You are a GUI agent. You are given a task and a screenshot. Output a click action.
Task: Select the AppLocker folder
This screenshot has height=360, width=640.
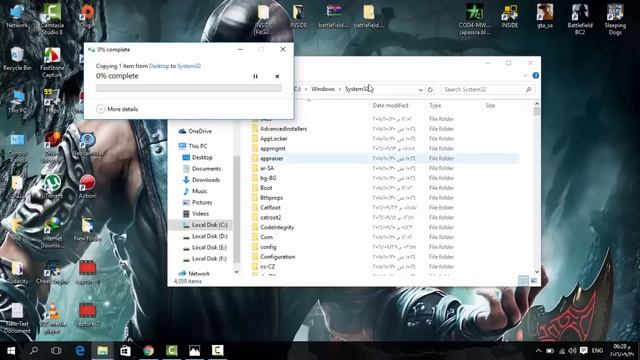click(273, 138)
